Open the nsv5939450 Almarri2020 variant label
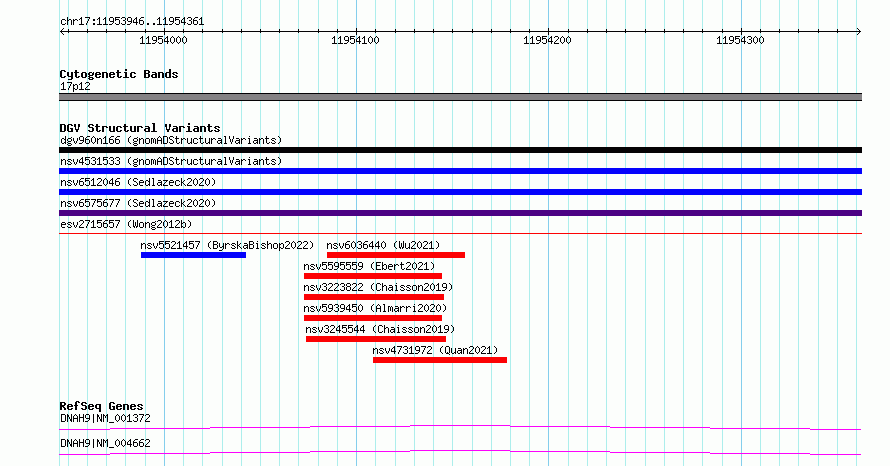 pyautogui.click(x=375, y=308)
